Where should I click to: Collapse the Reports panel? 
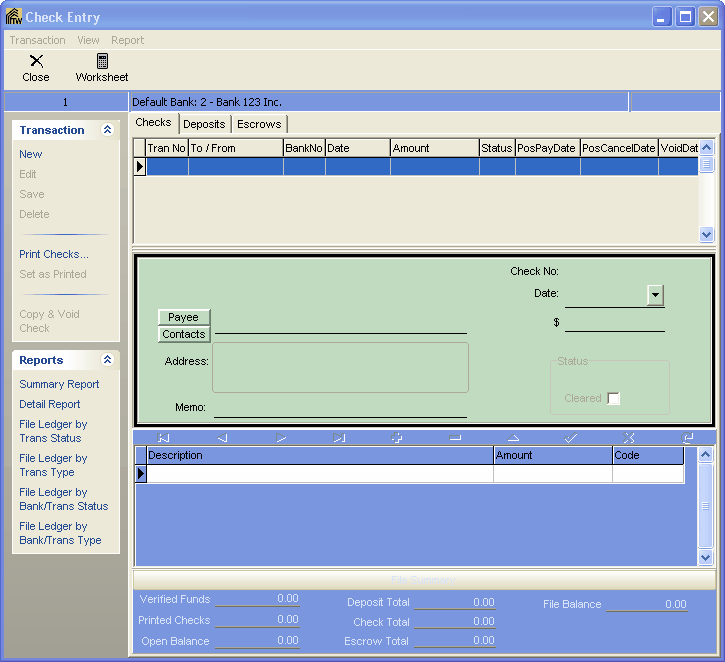click(107, 360)
